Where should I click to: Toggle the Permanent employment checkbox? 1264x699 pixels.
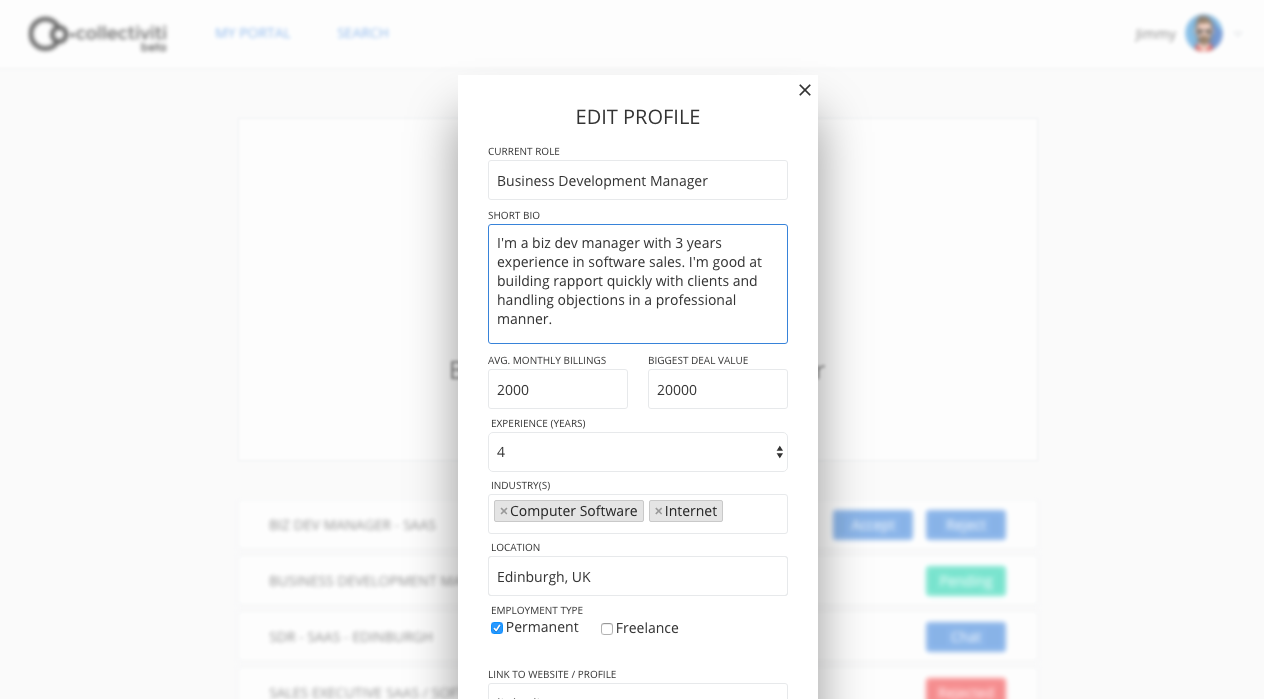(x=497, y=628)
